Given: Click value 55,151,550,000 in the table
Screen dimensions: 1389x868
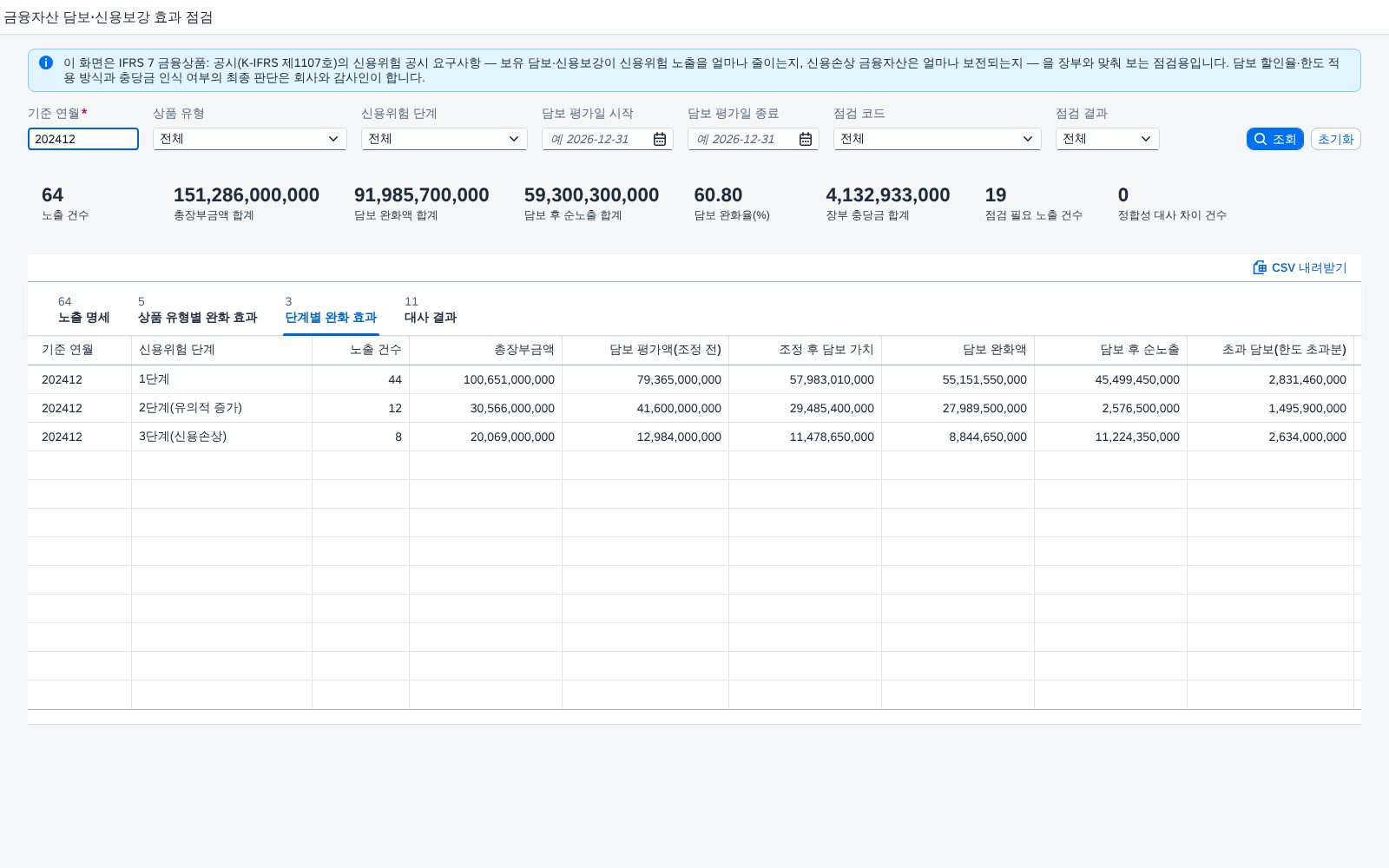Looking at the screenshot, I should coord(984,379).
